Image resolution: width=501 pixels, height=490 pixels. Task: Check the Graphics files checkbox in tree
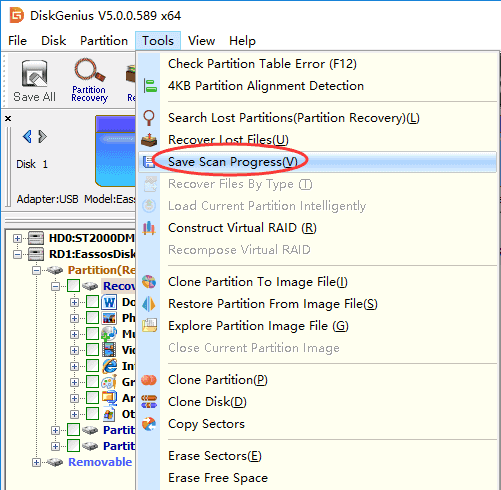tap(92, 382)
